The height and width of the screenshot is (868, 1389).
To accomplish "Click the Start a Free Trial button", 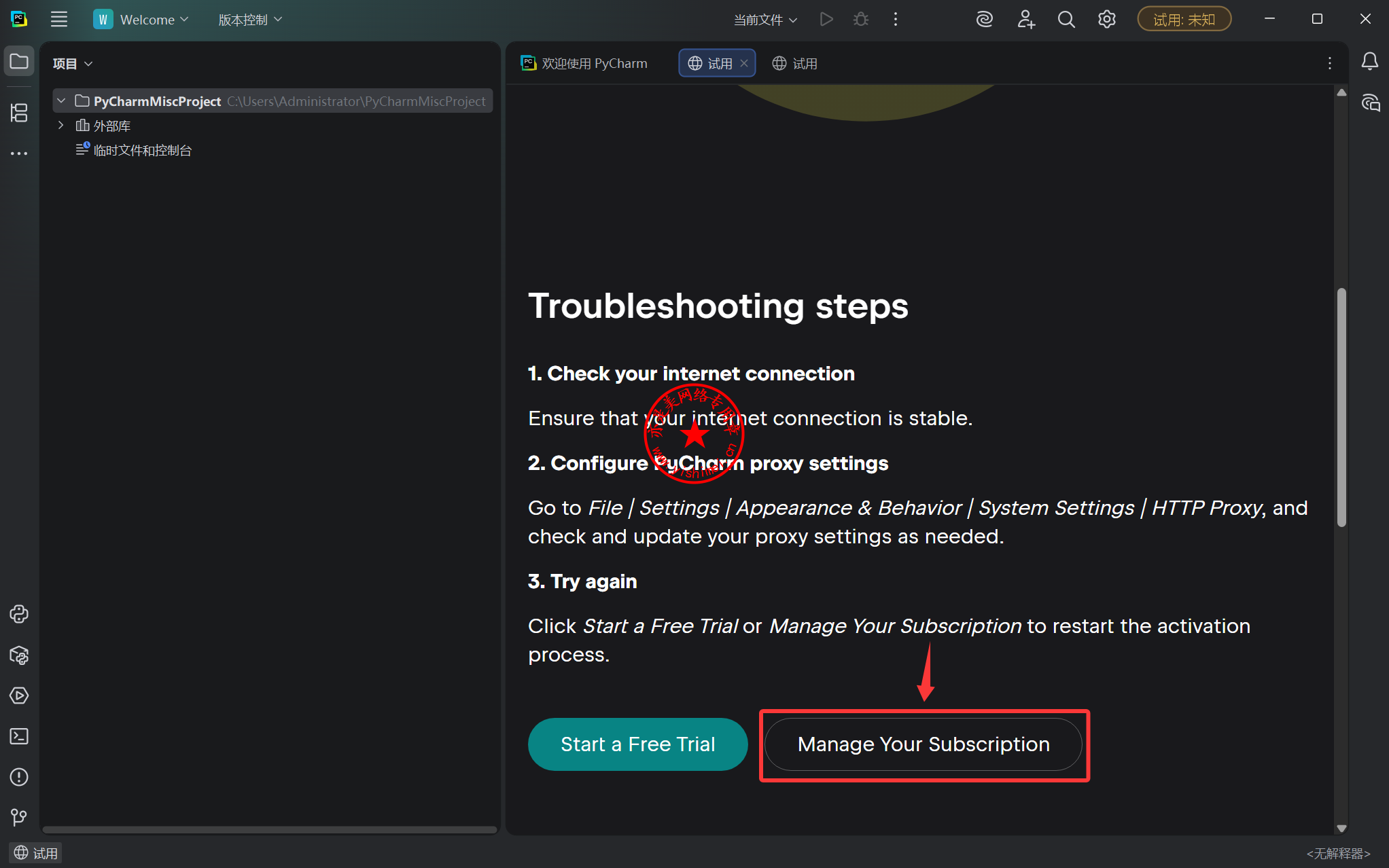I will [637, 744].
